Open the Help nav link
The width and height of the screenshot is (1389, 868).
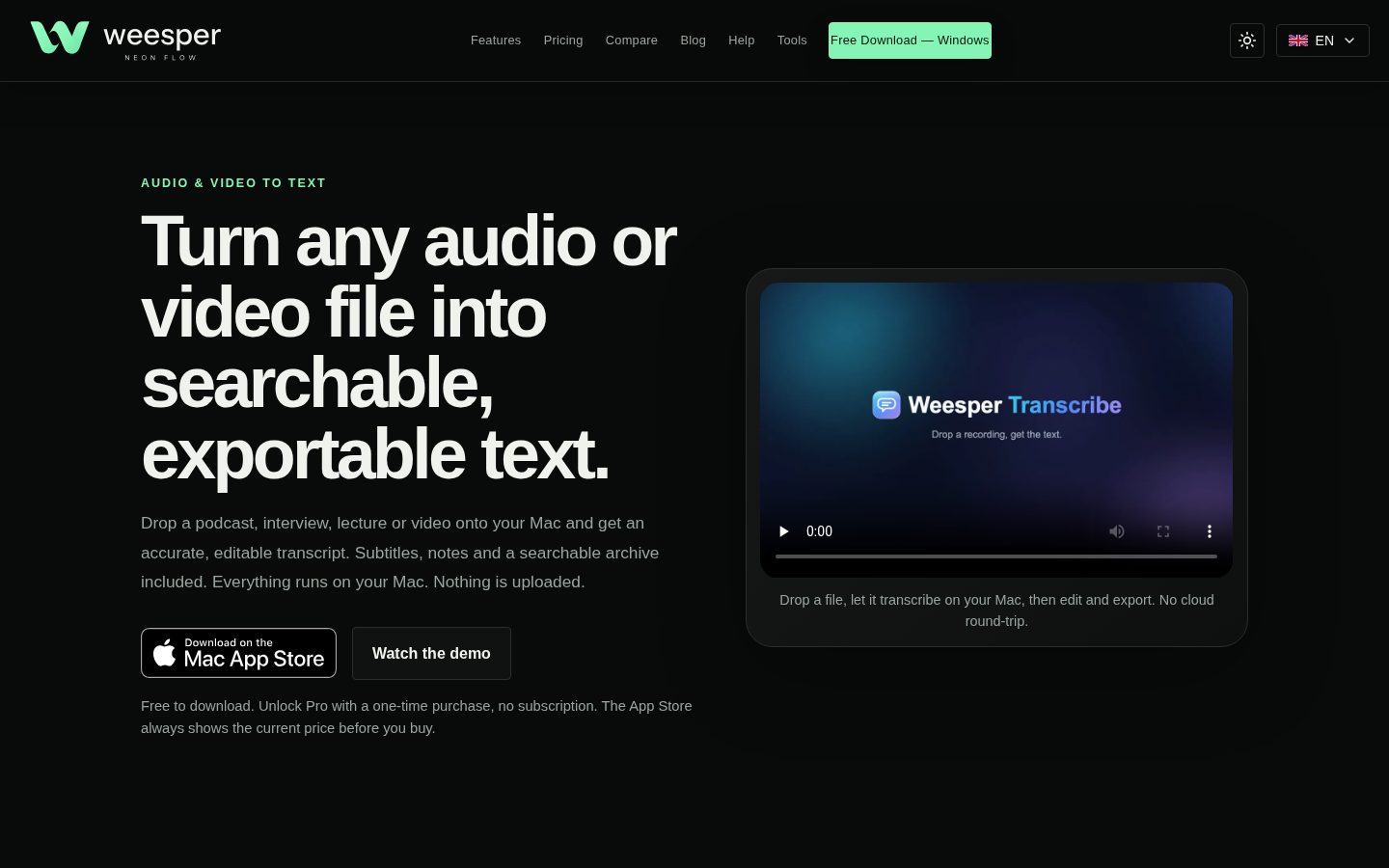(x=742, y=41)
